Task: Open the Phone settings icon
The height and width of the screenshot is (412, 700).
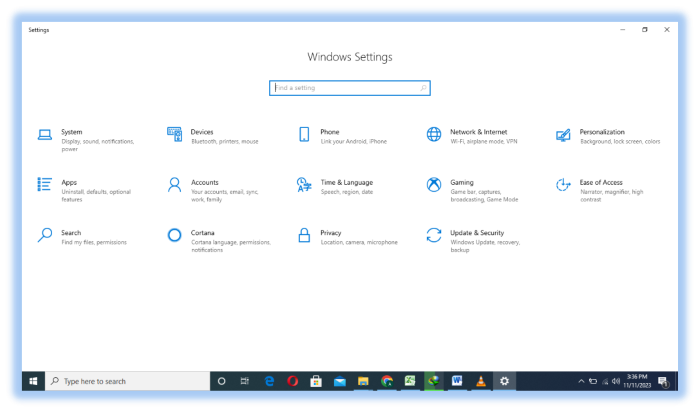Action: (304, 134)
